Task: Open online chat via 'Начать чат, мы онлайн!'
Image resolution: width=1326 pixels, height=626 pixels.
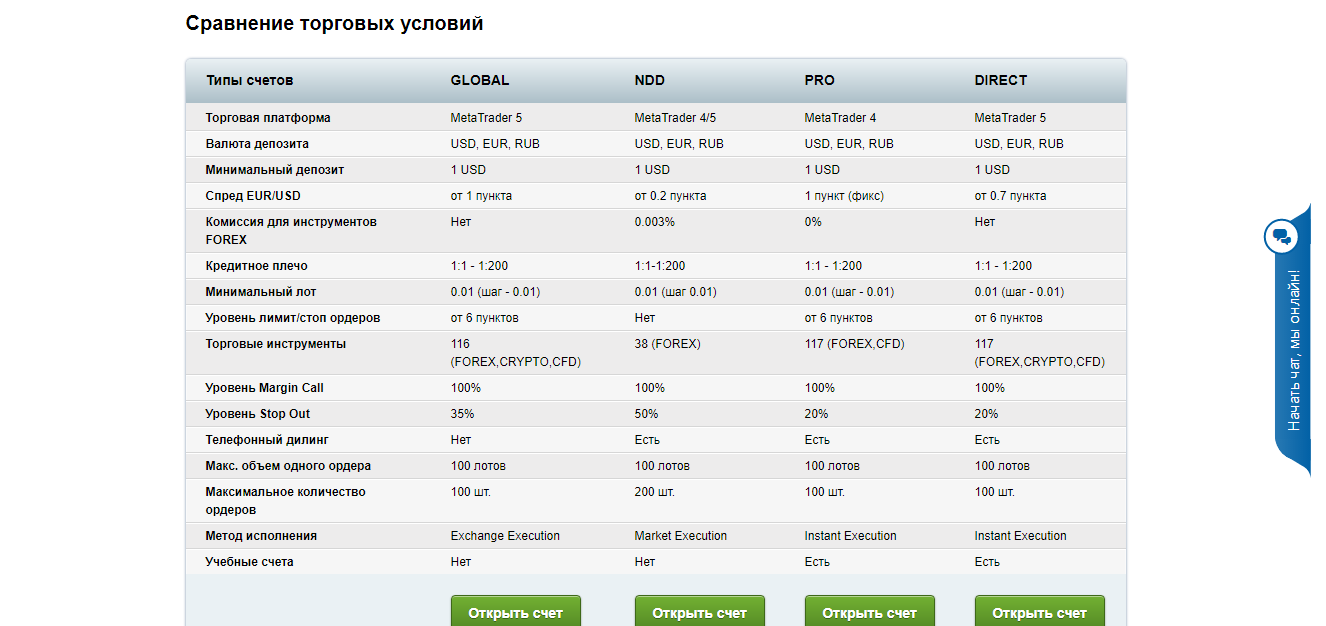Action: pos(1294,350)
